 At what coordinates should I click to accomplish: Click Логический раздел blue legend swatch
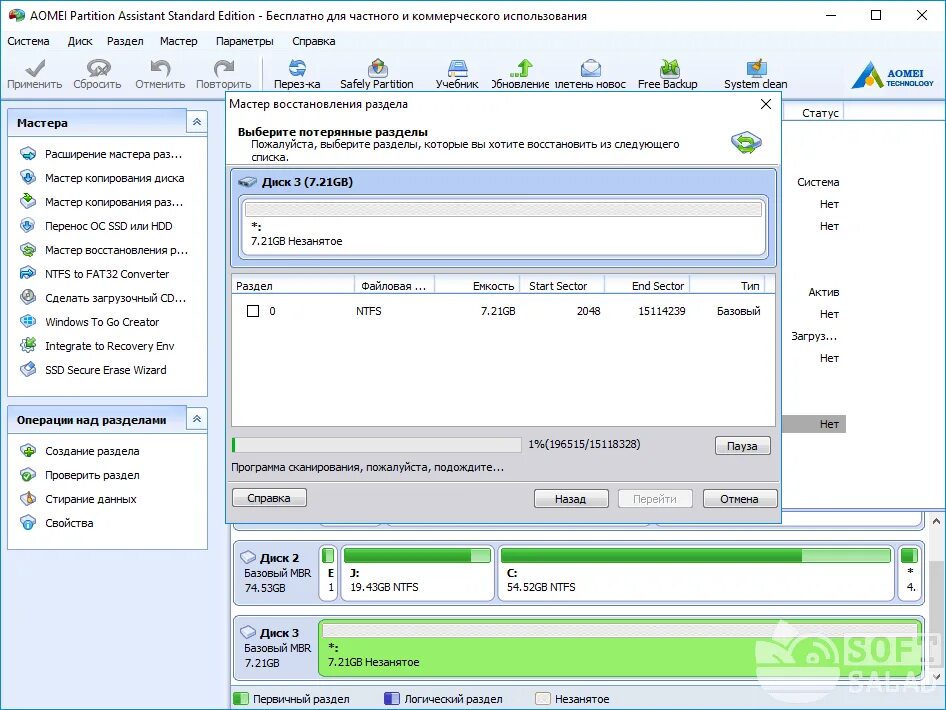pyautogui.click(x=392, y=699)
